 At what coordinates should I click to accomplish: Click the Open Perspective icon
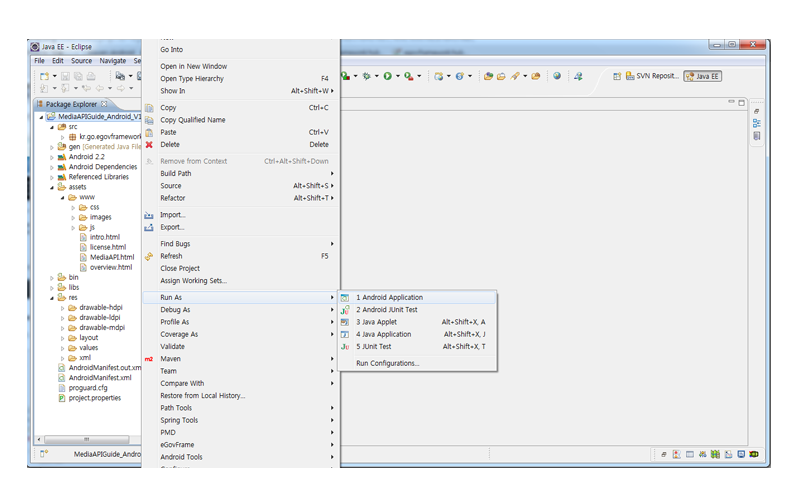click(x=616, y=76)
